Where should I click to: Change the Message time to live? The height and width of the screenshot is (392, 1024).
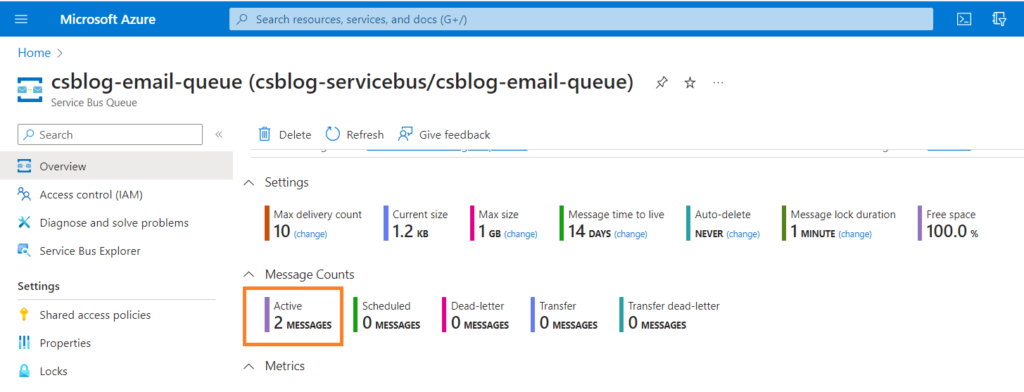coord(630,234)
